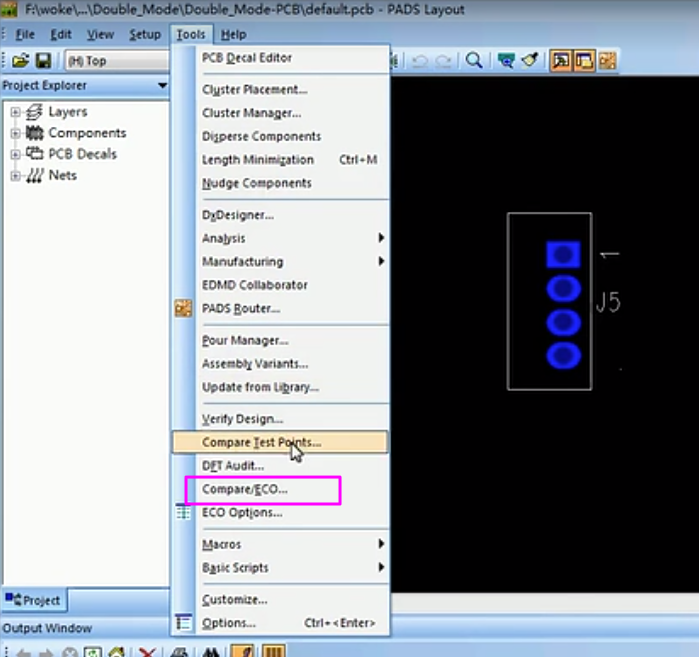Select Verify Design... menu entry
This screenshot has width=699, height=657.
pos(242,419)
